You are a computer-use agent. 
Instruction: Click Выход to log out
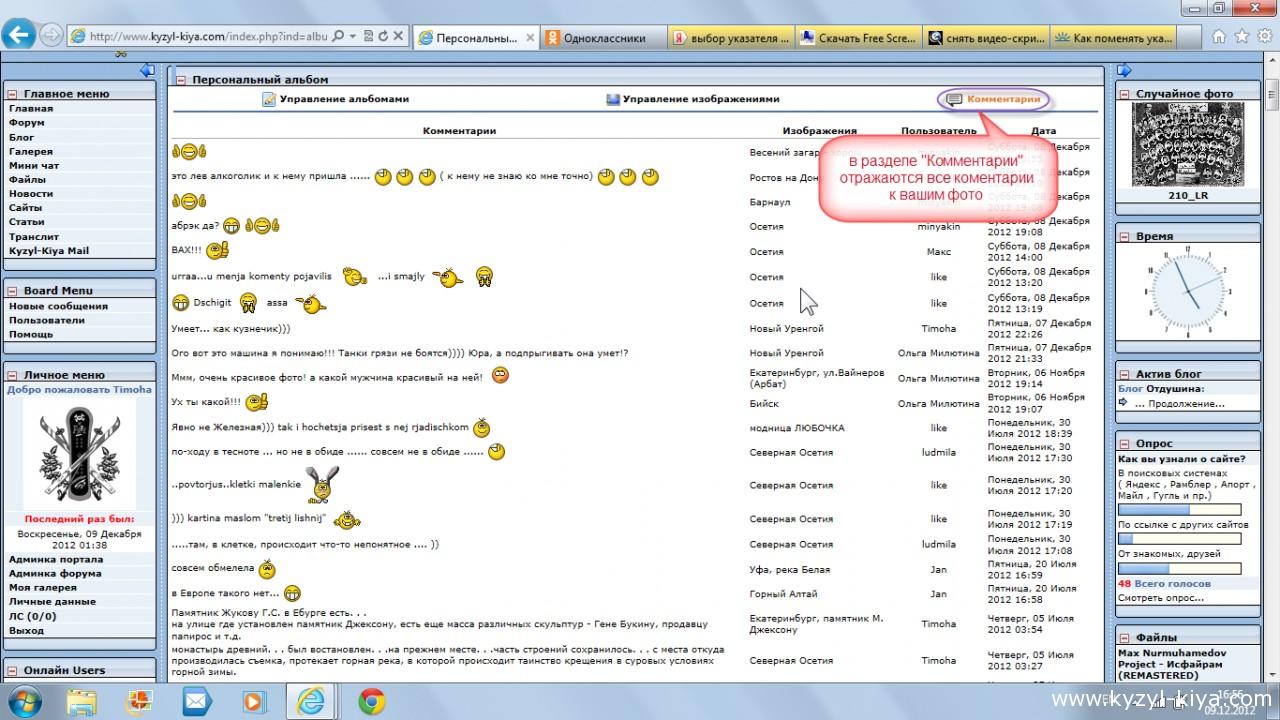(x=26, y=630)
